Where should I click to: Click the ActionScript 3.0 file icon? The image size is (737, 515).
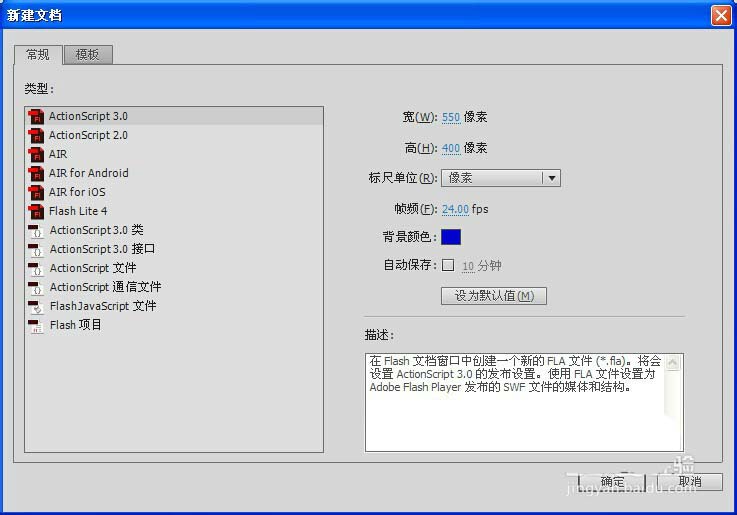point(36,117)
